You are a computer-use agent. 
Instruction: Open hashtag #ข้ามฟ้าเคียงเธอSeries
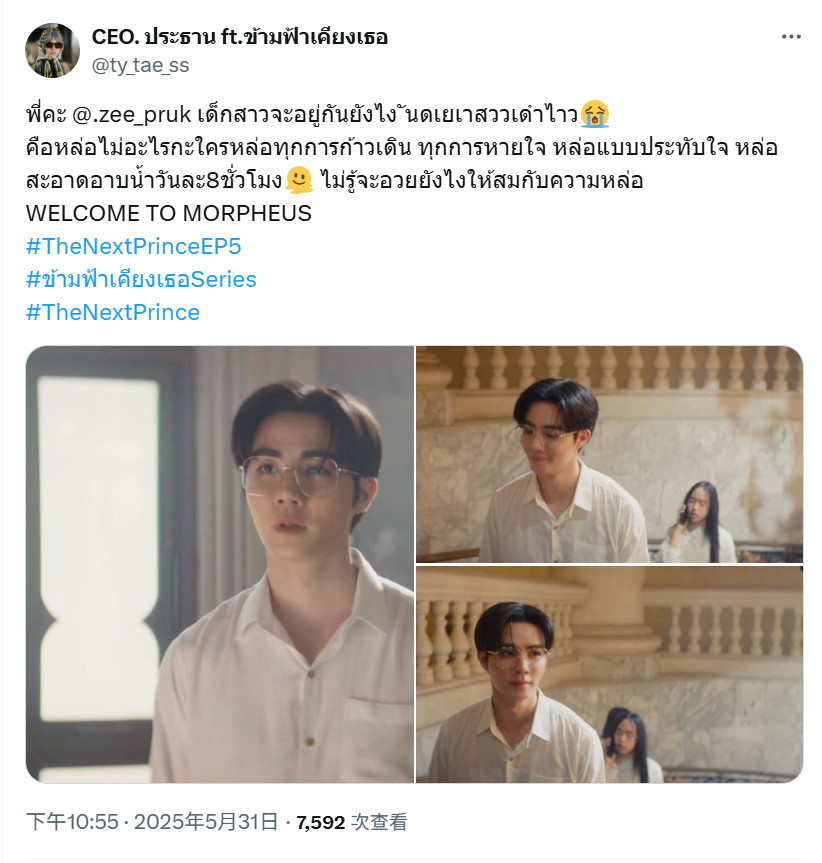pos(141,279)
